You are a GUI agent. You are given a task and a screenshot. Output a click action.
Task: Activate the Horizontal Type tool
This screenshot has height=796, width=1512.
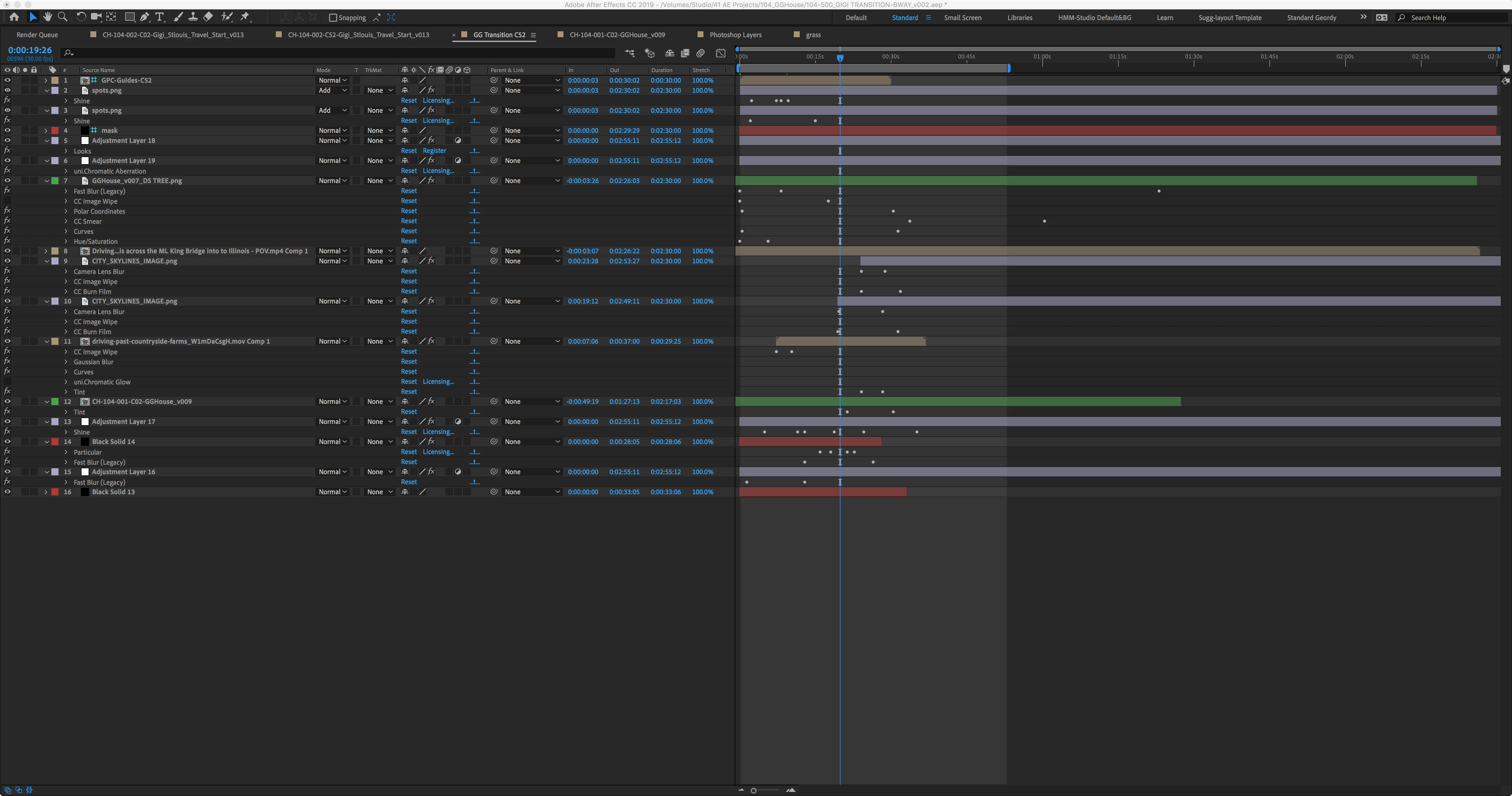[x=159, y=17]
